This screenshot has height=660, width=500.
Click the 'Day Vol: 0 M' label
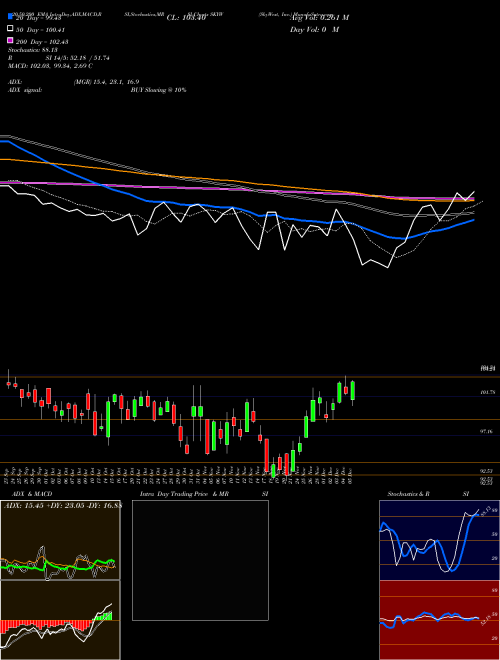pos(314,30)
